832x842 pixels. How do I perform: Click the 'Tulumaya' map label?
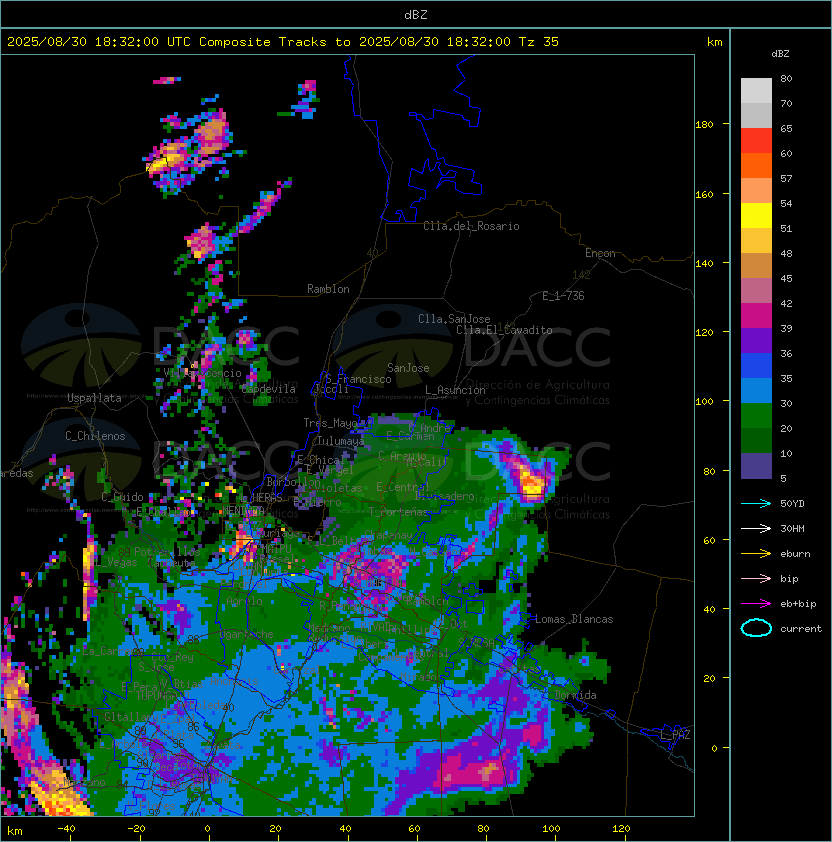coord(341,441)
